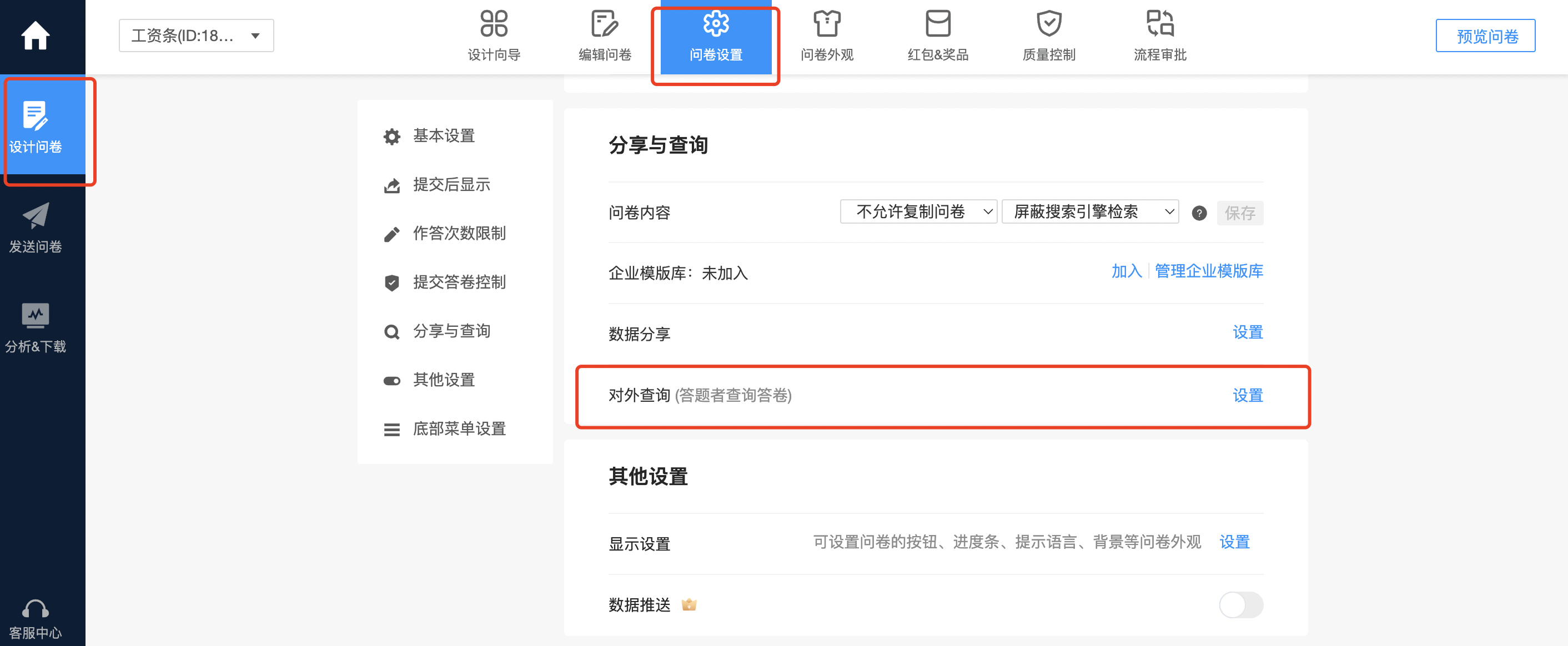Click the 保存 button for 问卷内容
The height and width of the screenshot is (646, 1568).
click(x=1239, y=213)
